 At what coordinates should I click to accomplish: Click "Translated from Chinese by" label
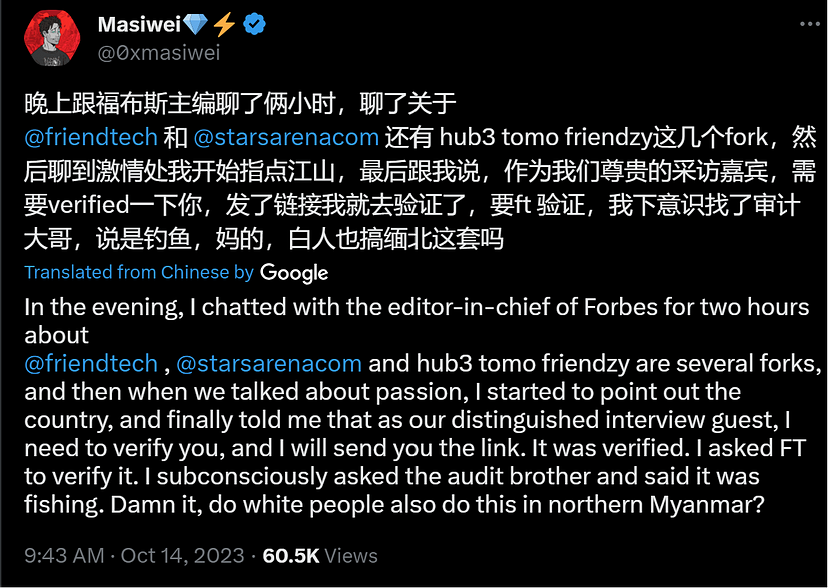139,272
